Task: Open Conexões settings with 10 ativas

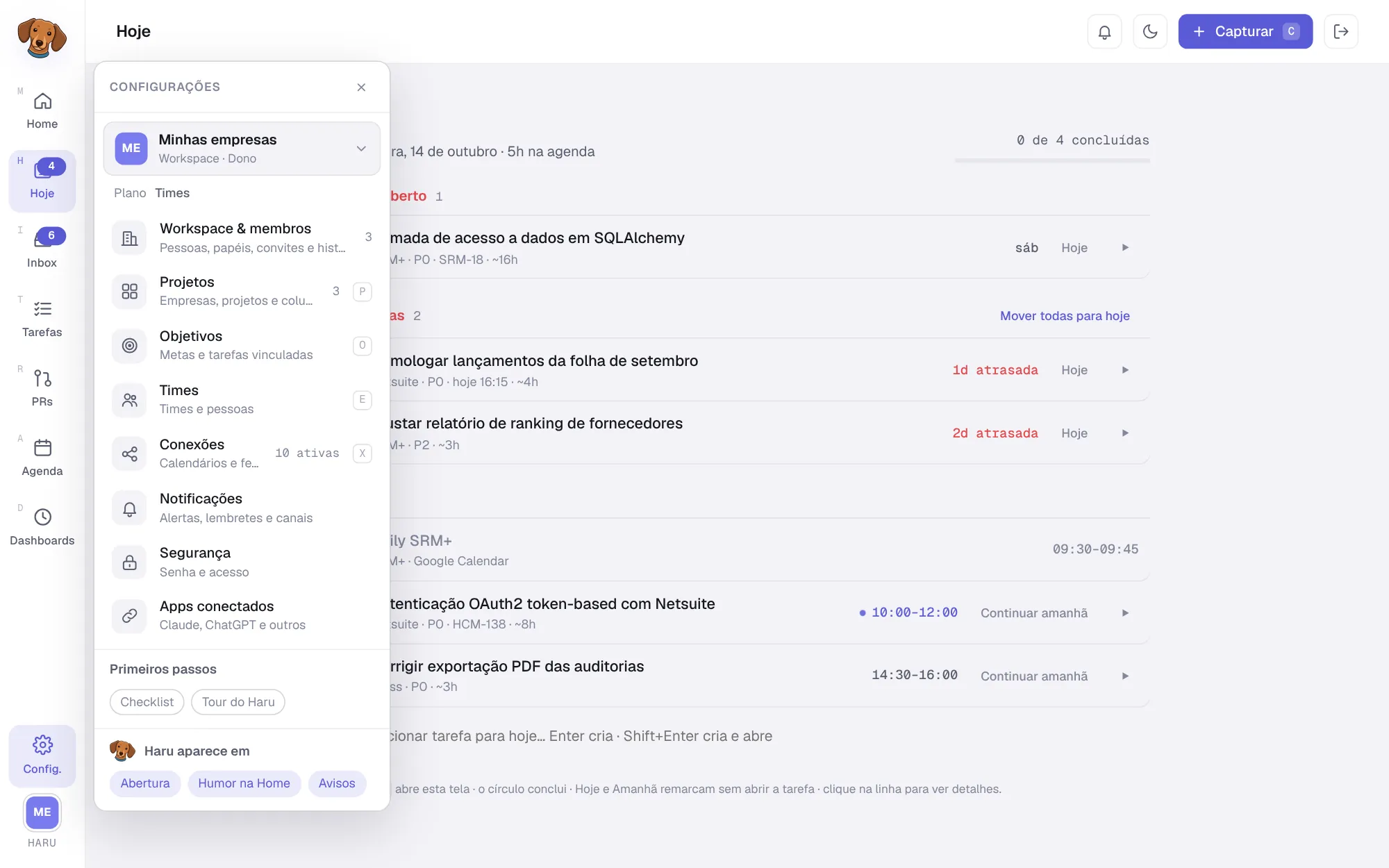Action: tap(242, 453)
